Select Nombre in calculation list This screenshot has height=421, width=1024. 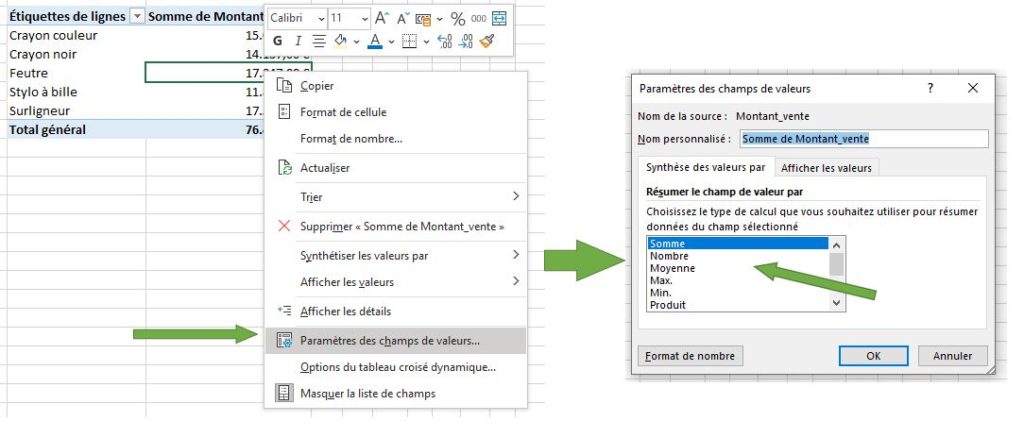coord(738,256)
